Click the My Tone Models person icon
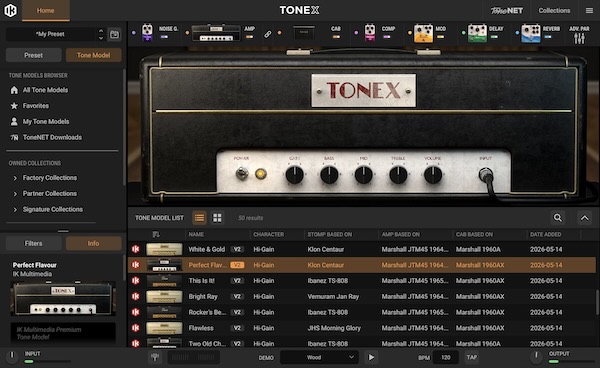600x368 pixels. (14, 122)
